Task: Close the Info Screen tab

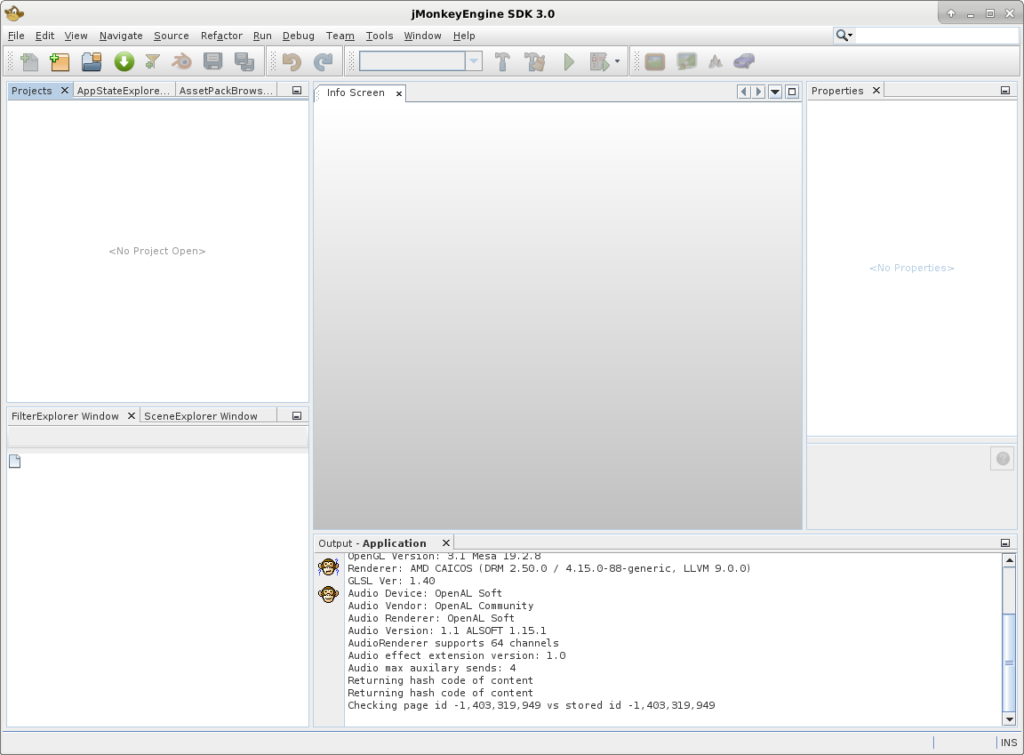Action: pos(398,93)
